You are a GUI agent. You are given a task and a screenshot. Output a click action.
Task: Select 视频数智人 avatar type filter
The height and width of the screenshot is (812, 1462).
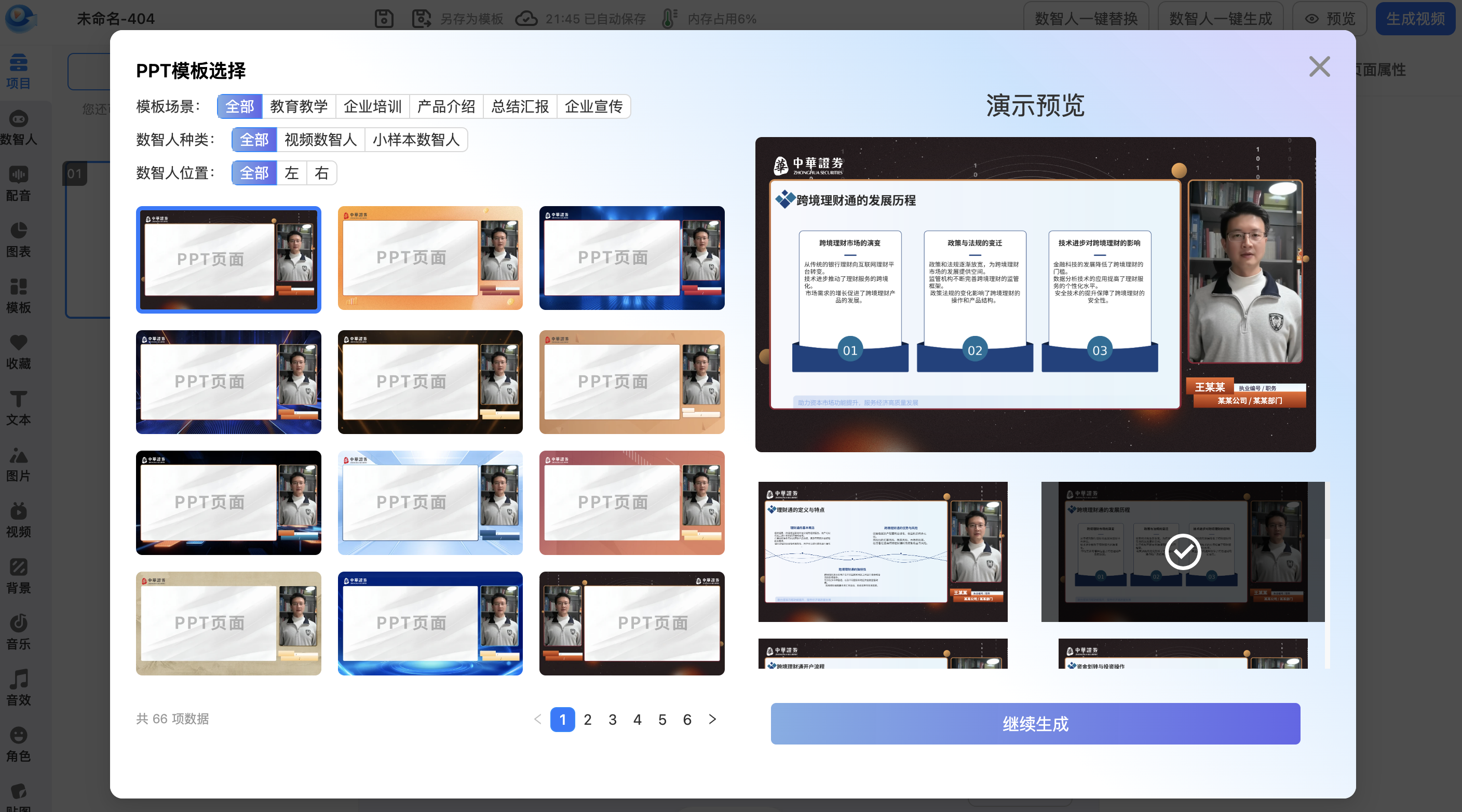(320, 140)
